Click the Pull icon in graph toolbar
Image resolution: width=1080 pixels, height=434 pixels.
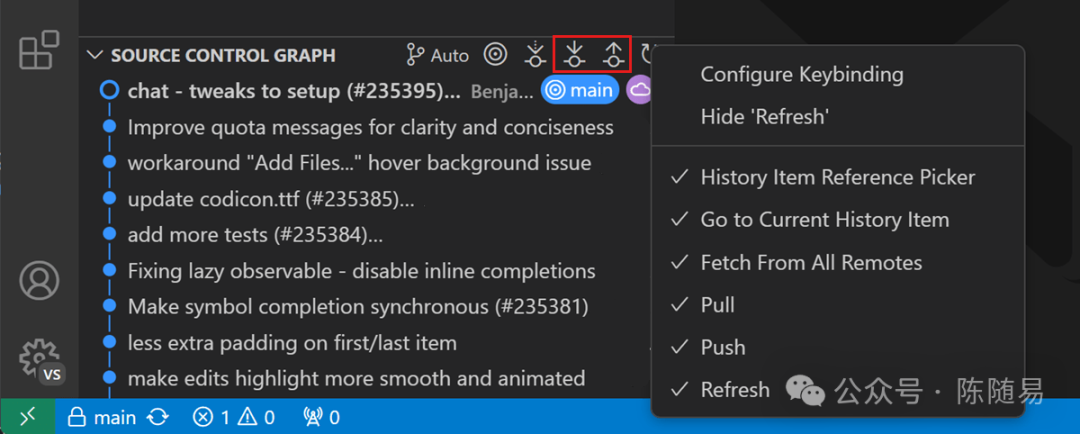click(574, 54)
